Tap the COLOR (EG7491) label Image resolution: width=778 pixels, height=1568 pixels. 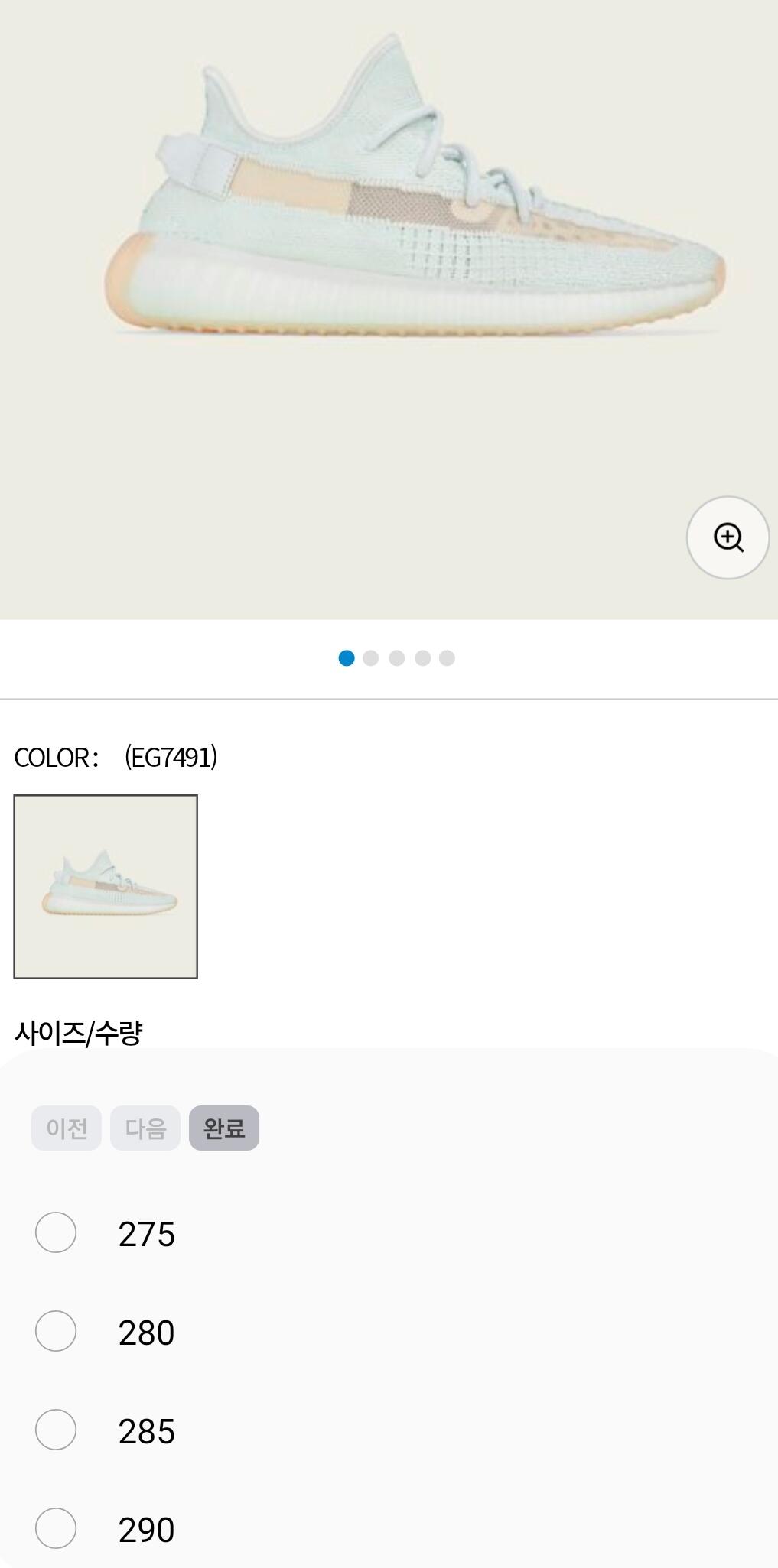click(x=116, y=757)
